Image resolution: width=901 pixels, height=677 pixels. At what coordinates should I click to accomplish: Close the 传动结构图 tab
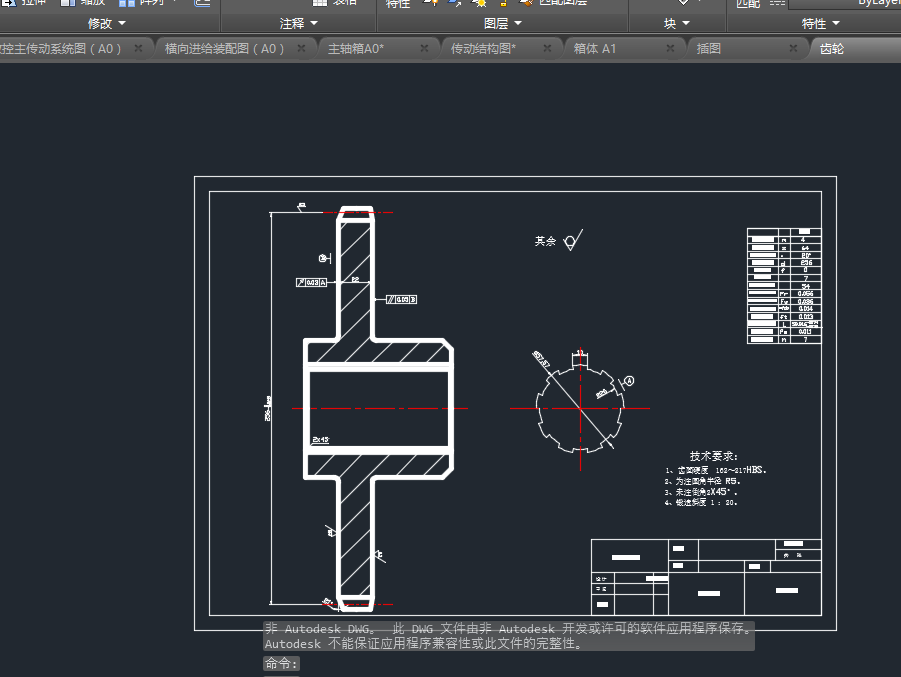[x=548, y=48]
